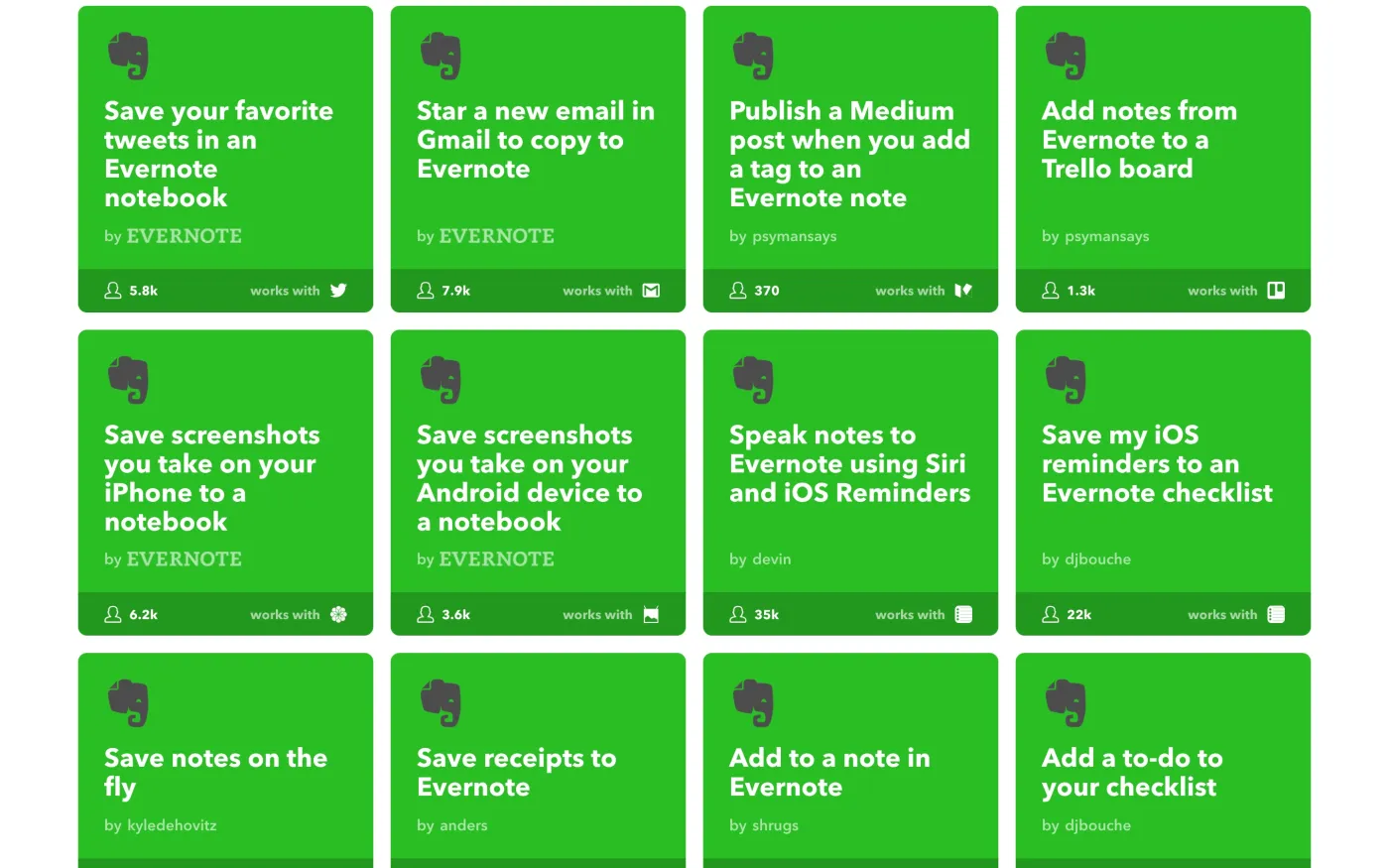Click the users icon beside the 35k count
Viewport: 1389px width, 868px height.
738,614
